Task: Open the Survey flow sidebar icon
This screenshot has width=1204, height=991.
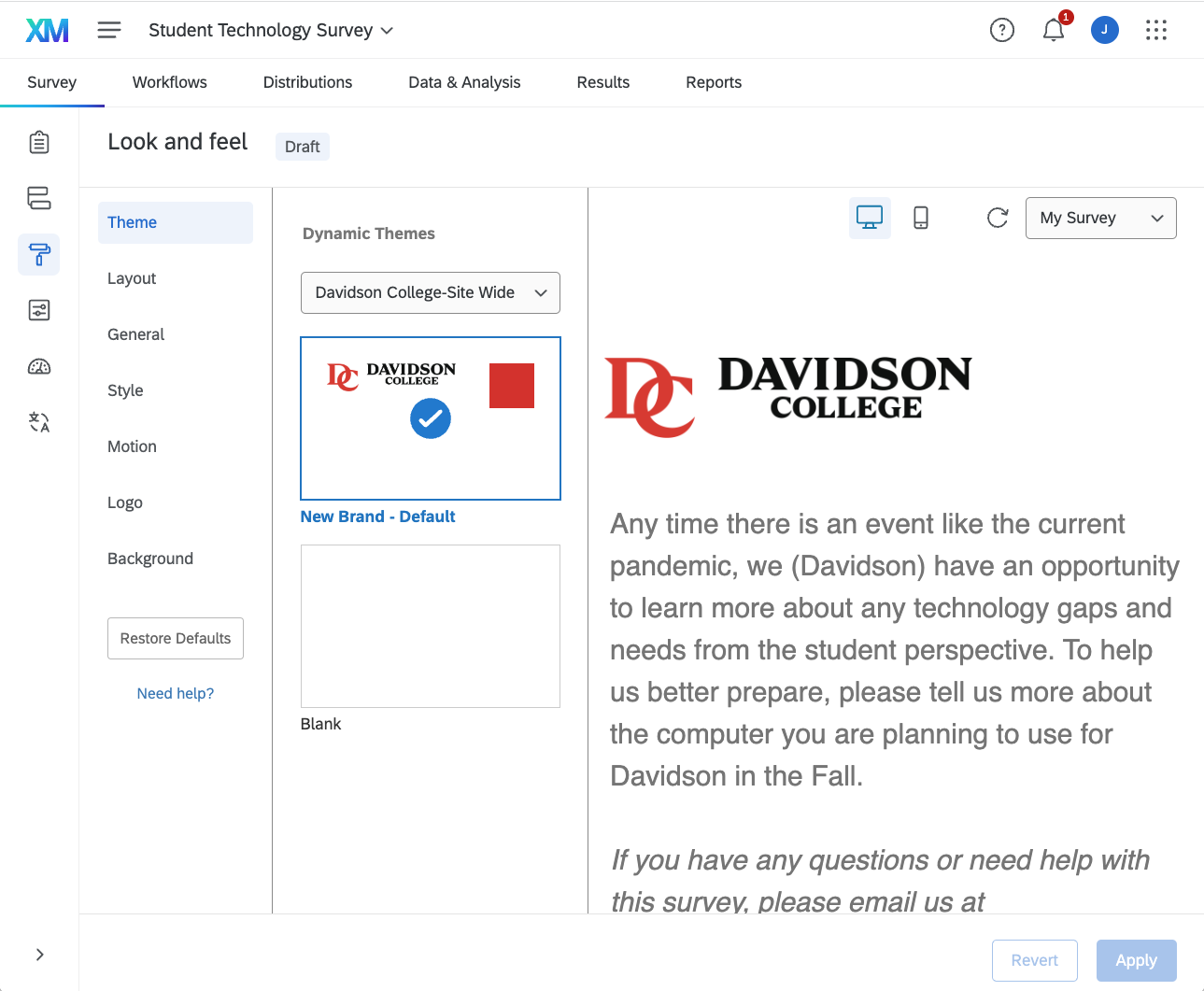Action: click(x=39, y=198)
